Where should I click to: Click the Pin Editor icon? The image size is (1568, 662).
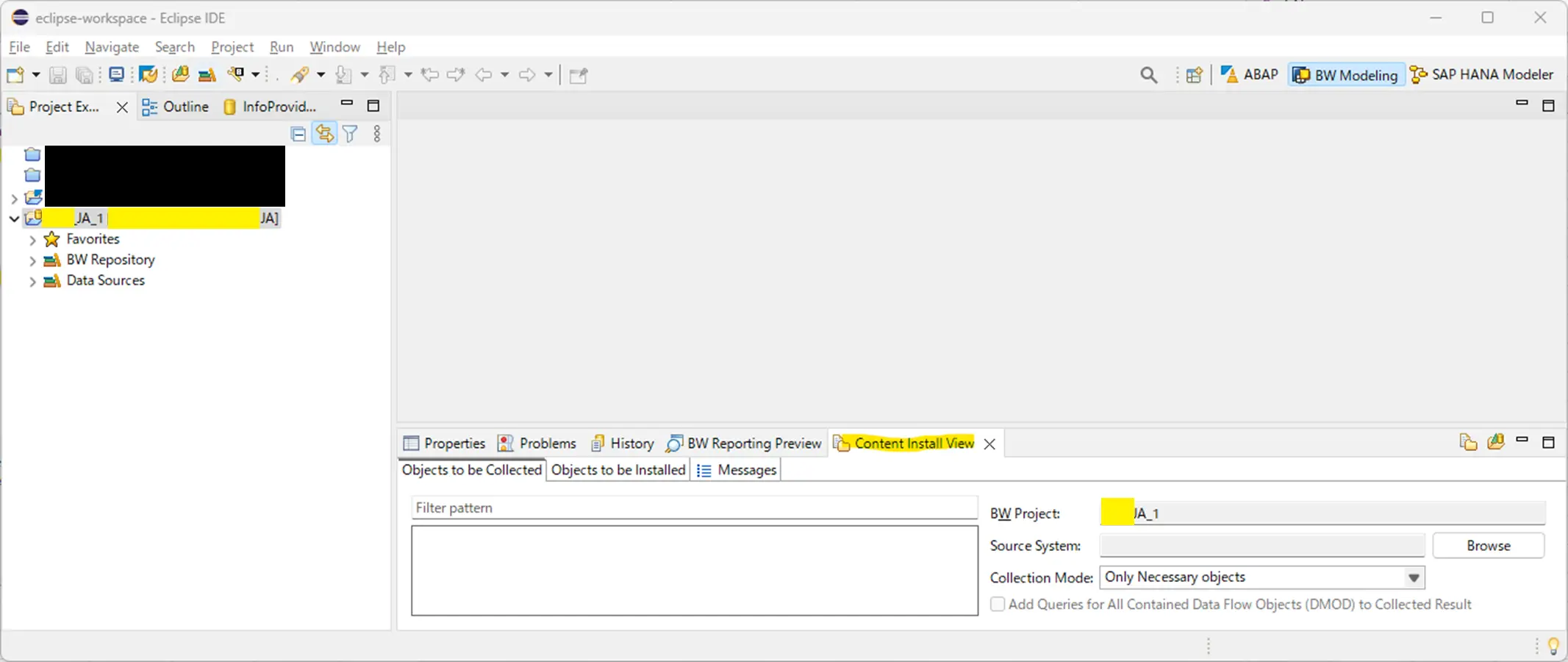(579, 75)
